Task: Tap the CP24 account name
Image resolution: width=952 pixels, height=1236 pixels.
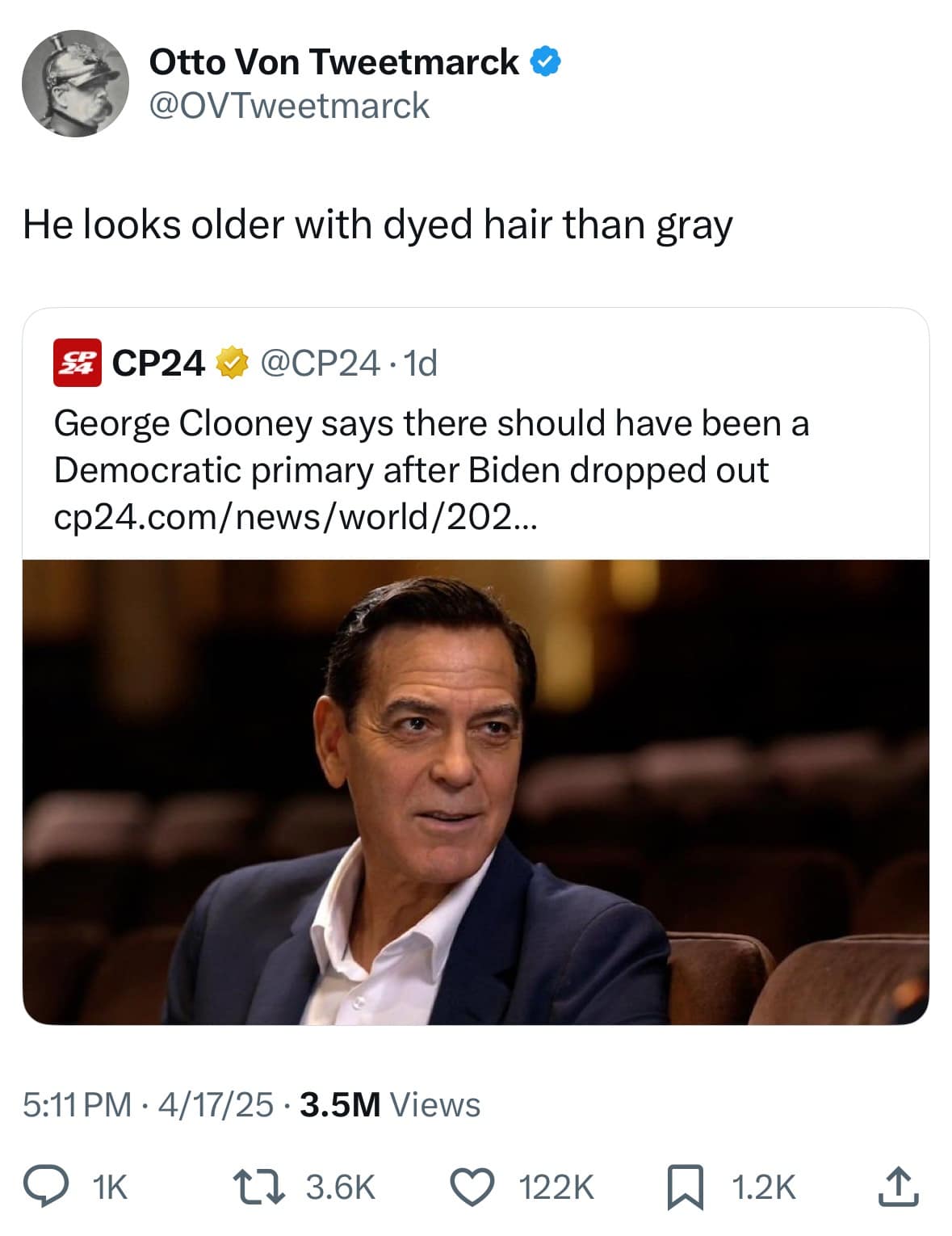Action: tap(158, 364)
